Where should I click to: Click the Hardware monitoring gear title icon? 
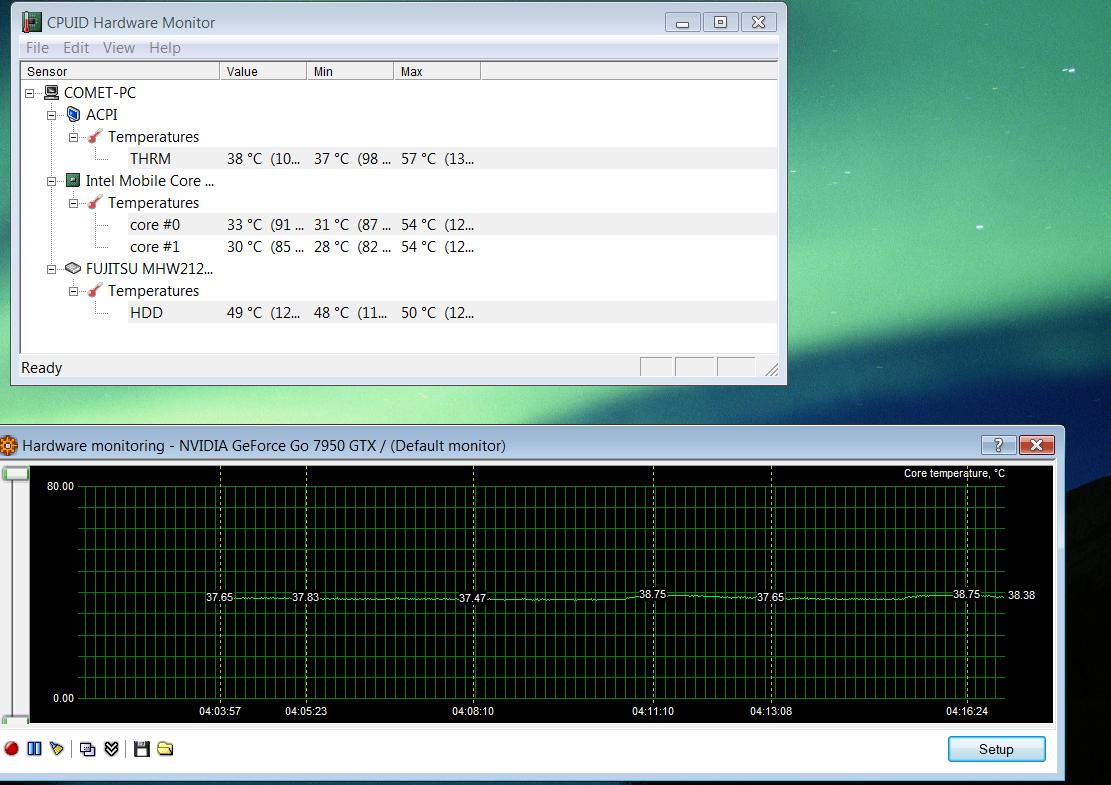point(9,445)
